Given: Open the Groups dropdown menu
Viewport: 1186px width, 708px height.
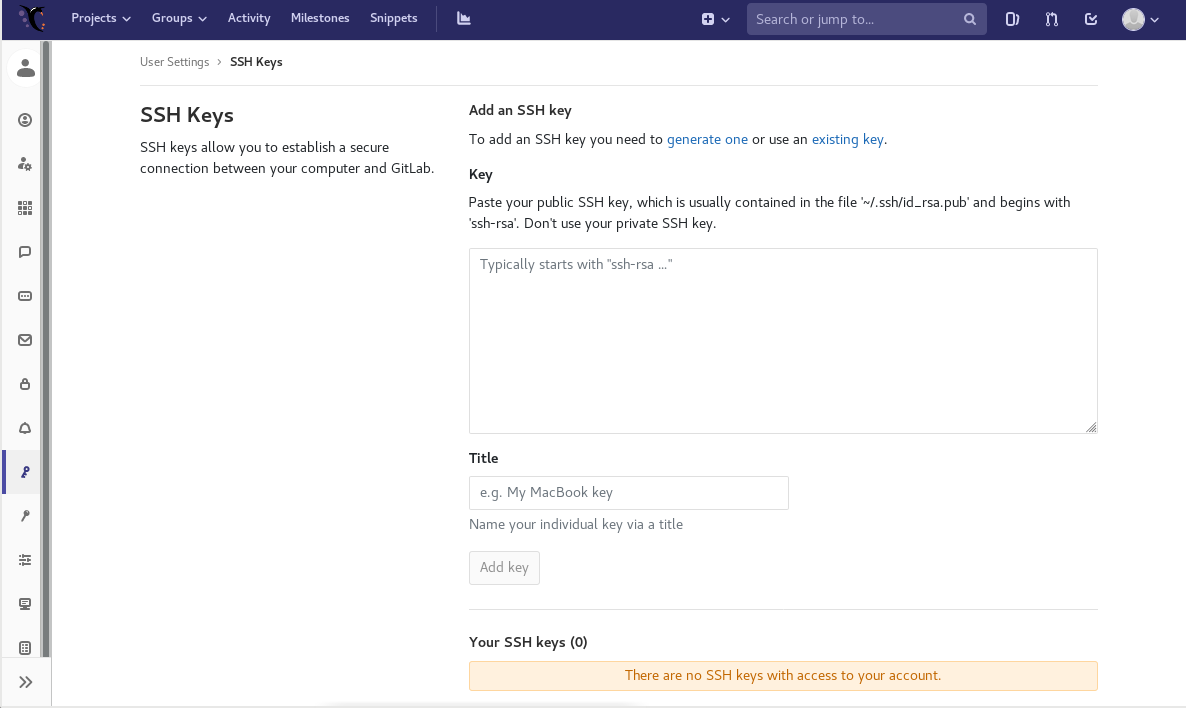Looking at the screenshot, I should click(179, 18).
